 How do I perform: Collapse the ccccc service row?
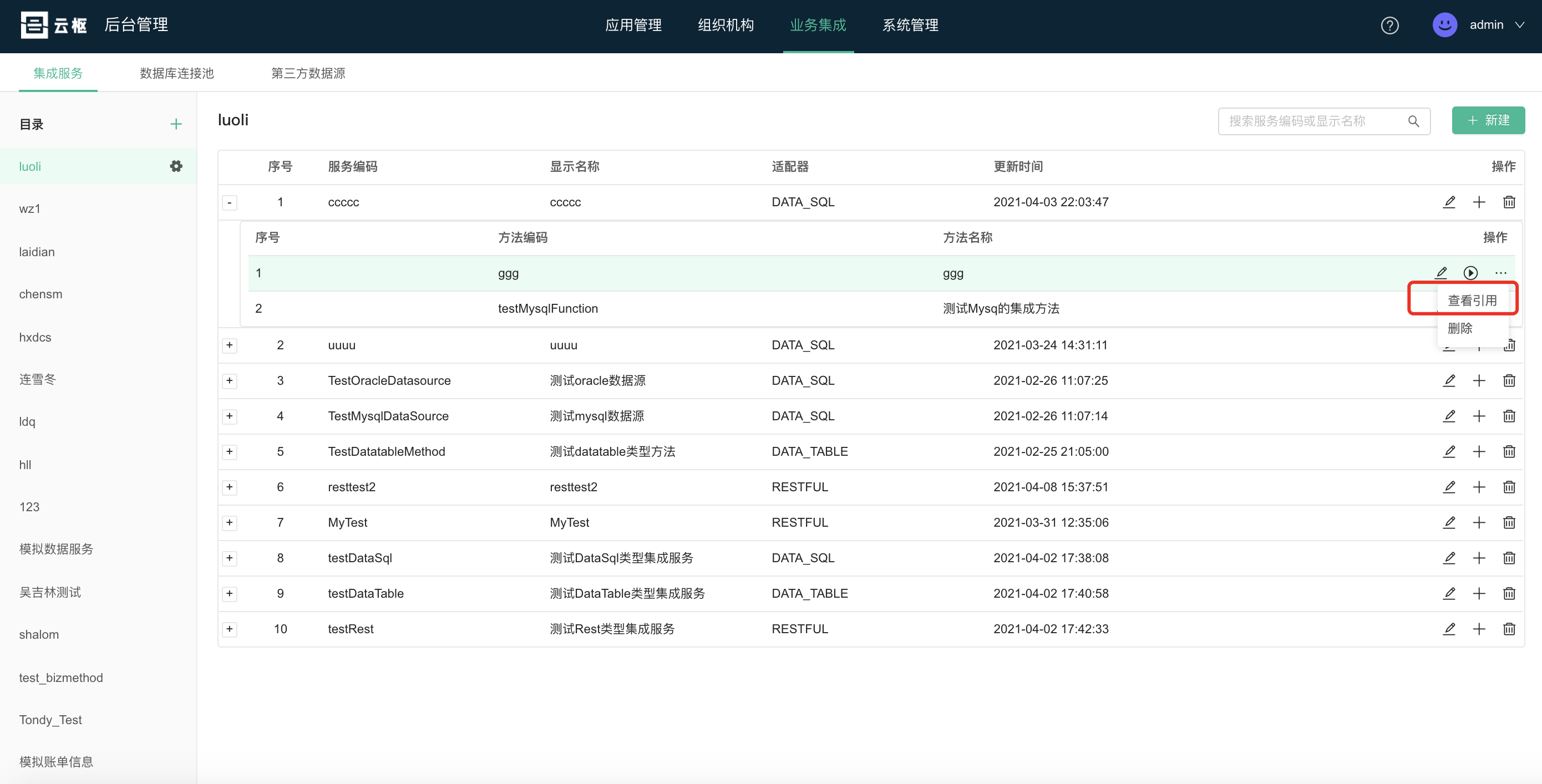pyautogui.click(x=229, y=203)
